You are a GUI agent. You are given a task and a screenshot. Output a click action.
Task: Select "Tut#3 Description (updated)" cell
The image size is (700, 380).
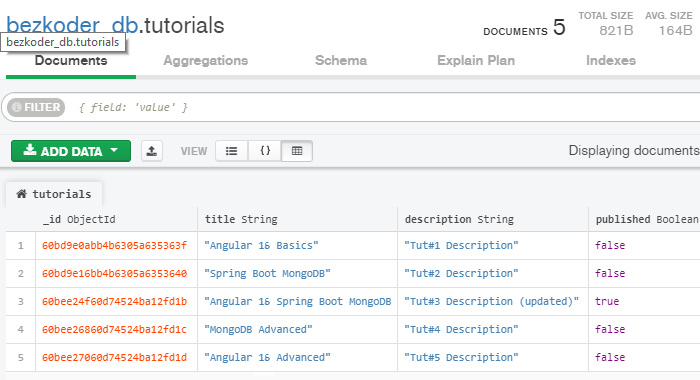pos(493,301)
